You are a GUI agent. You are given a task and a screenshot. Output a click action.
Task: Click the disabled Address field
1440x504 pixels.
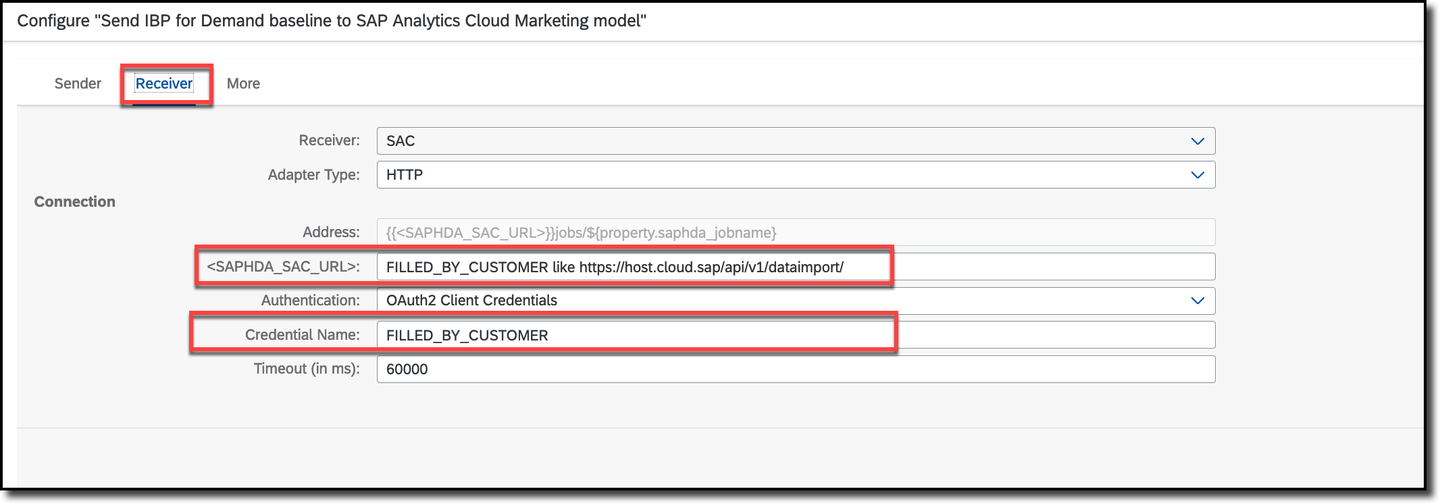pyautogui.click(x=796, y=232)
